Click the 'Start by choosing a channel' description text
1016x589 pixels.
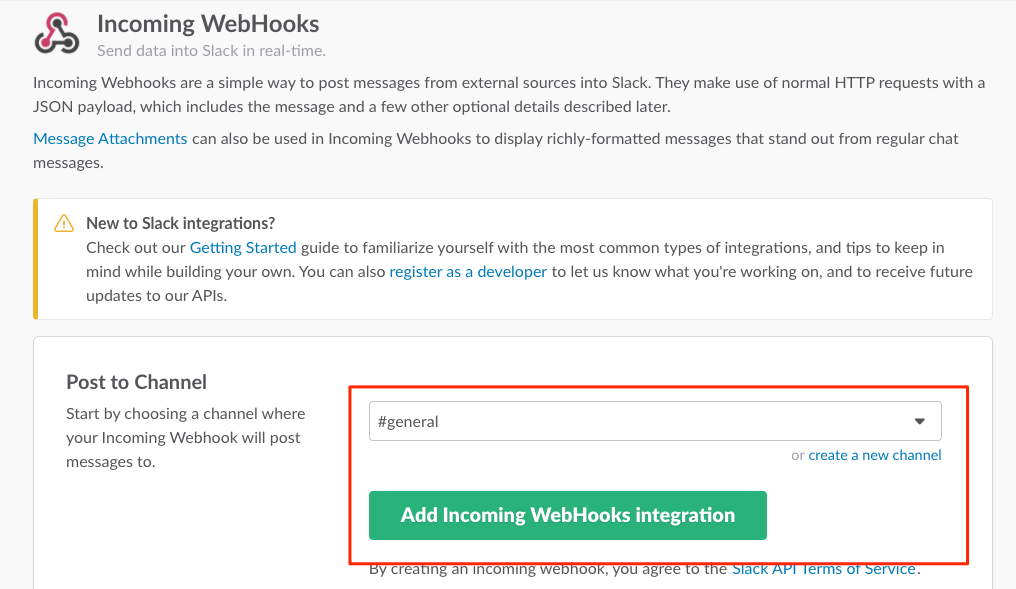[x=185, y=437]
